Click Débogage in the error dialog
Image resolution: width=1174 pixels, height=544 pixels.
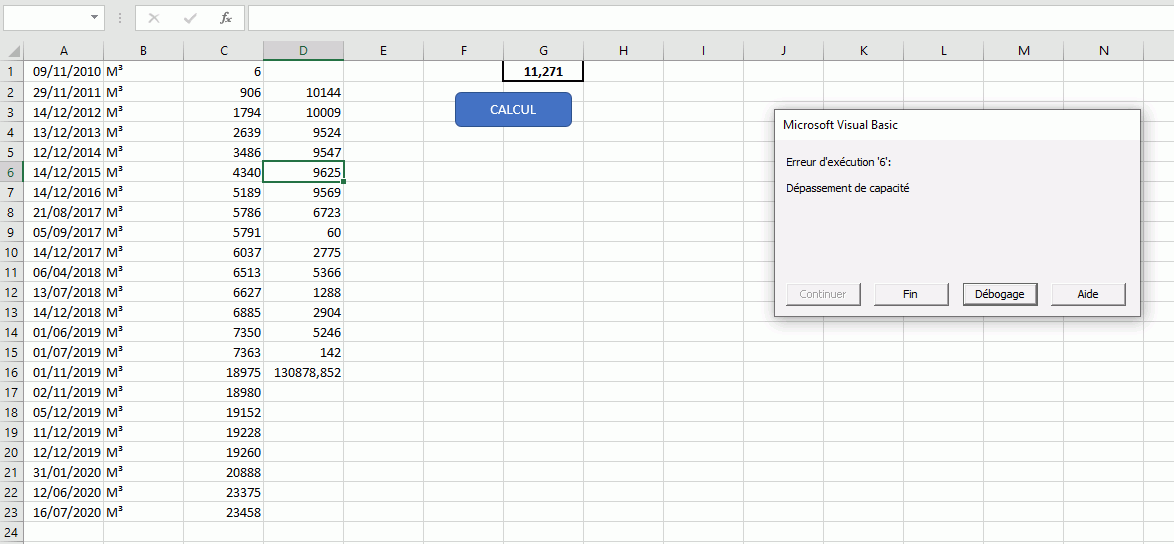(x=1000, y=294)
